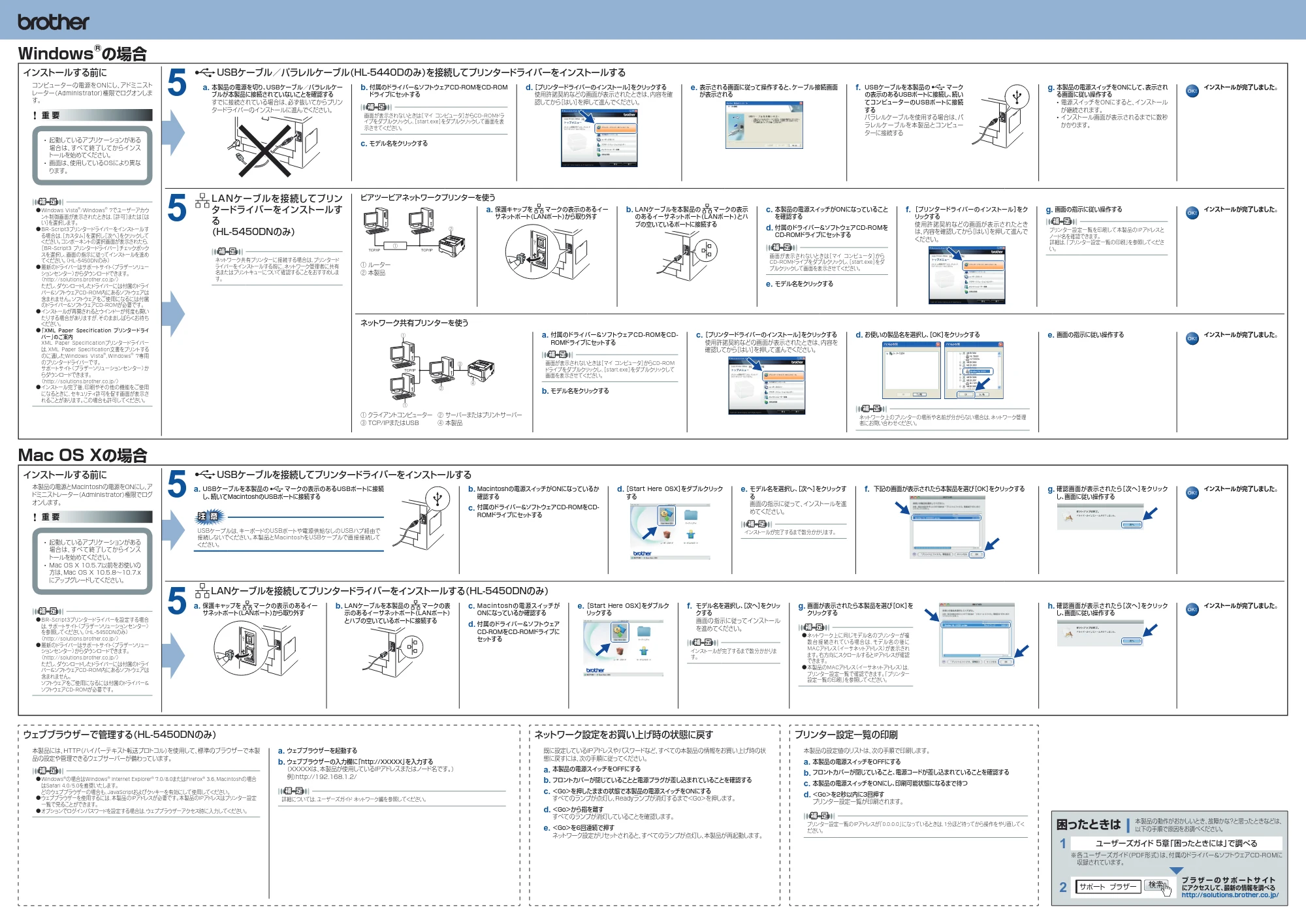This screenshot has height=924, width=1306.
Task: Click the e. <GO>を6回連続で押す step
Action: (x=579, y=828)
